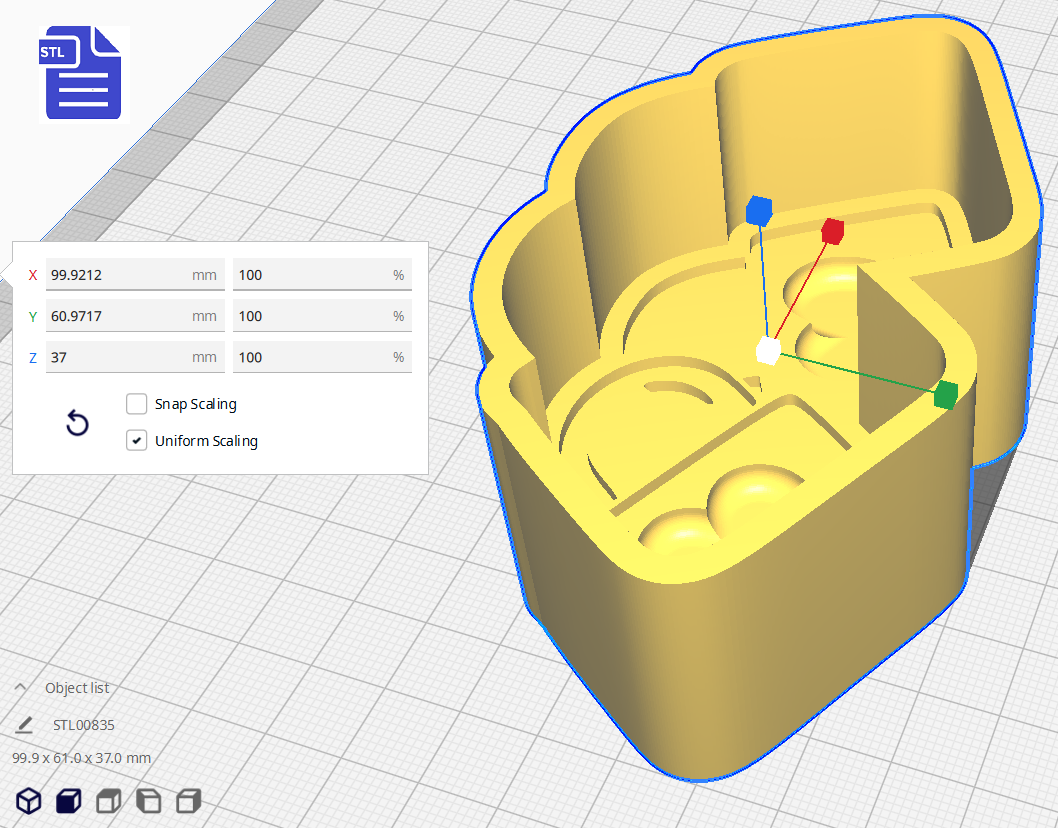Click the Z scale percentage field
The height and width of the screenshot is (828, 1058).
pyautogui.click(x=310, y=357)
